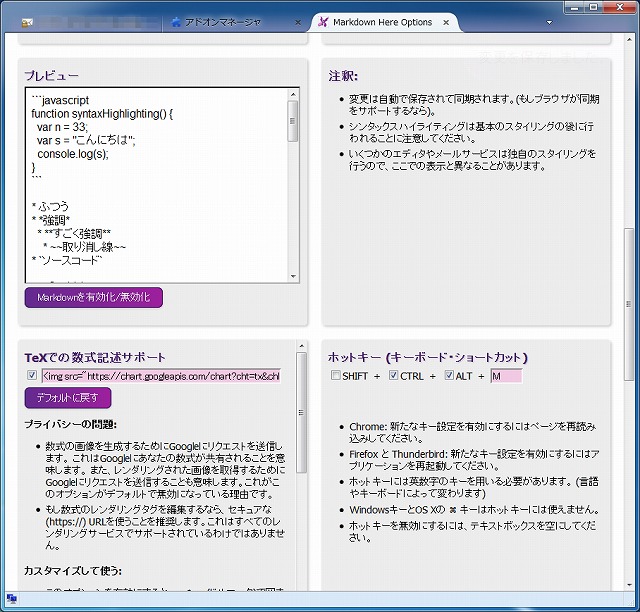Viewport: 640px width, 612px height.
Task: Click the main page scroll up arrow
Action: (x=629, y=40)
